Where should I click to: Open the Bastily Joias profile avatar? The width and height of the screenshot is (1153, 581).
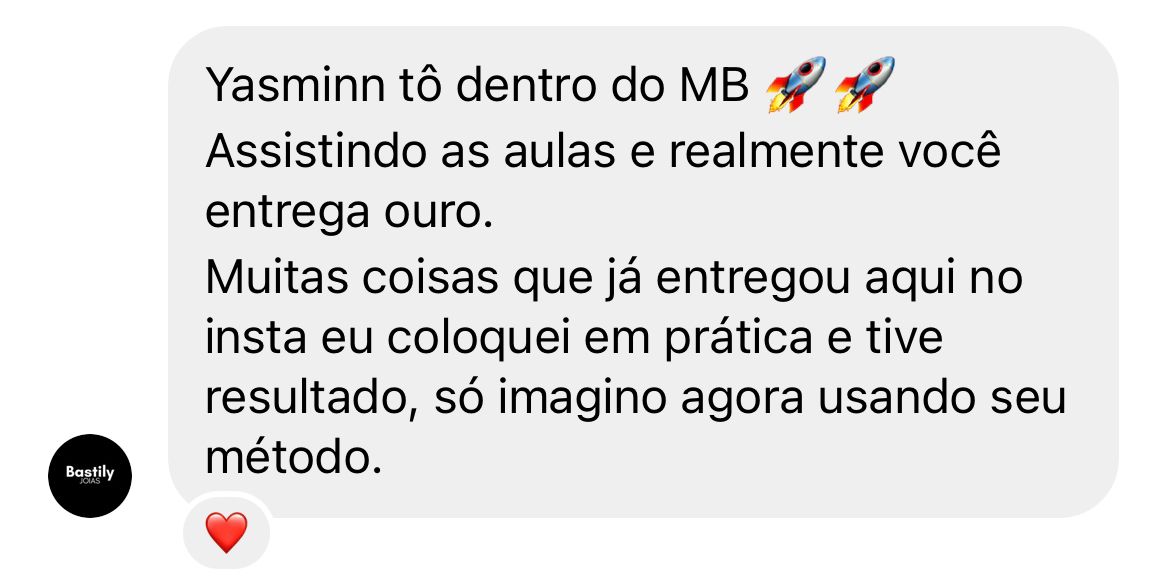click(x=90, y=476)
